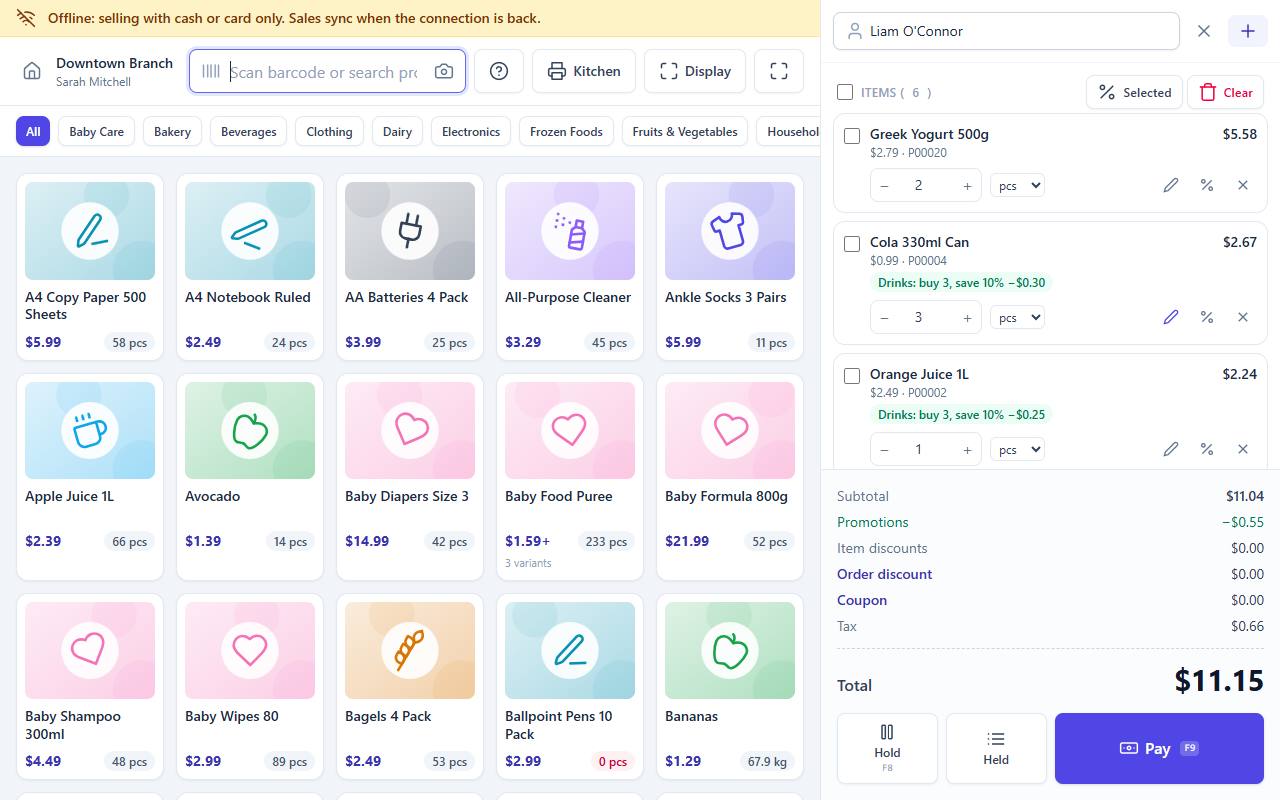This screenshot has width=1280, height=800.
Task: Check the Orange Juice 1L checkbox
Action: 852,376
